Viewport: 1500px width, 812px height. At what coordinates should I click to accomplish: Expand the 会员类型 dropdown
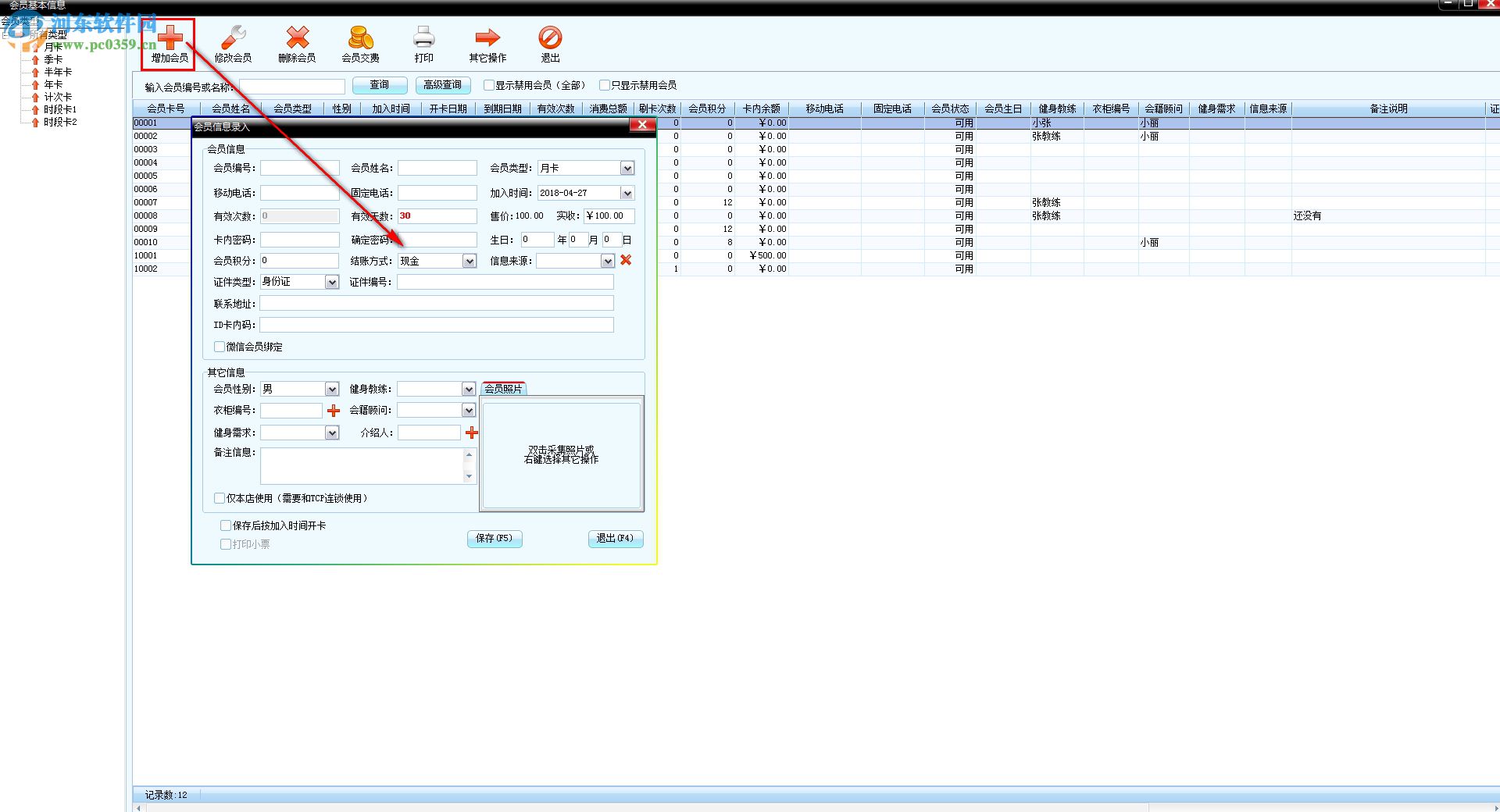coord(627,169)
